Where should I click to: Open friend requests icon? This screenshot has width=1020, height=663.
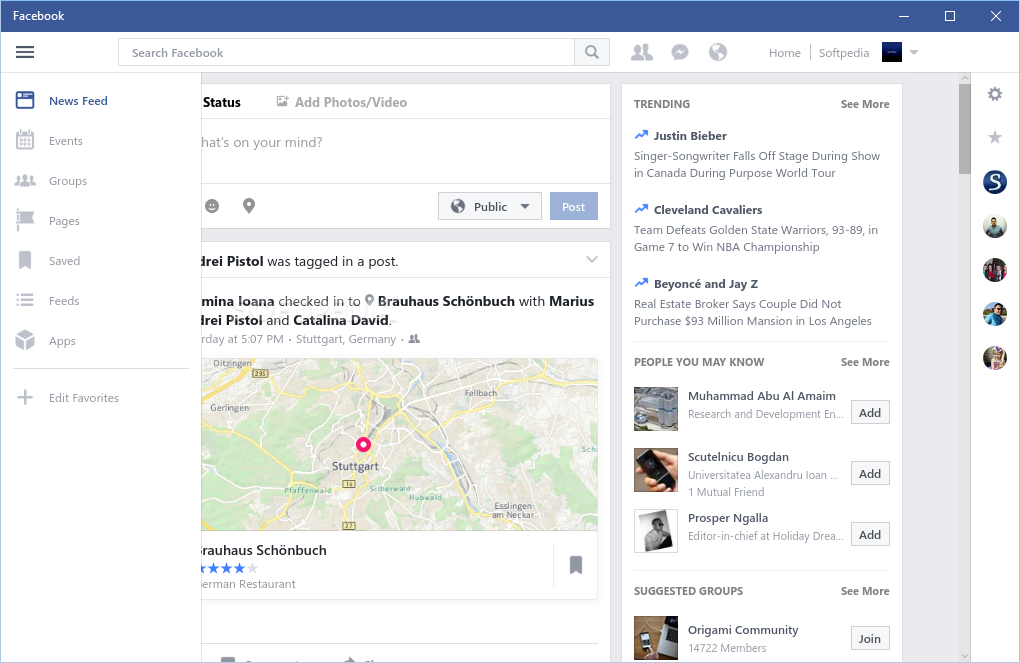pyautogui.click(x=641, y=52)
